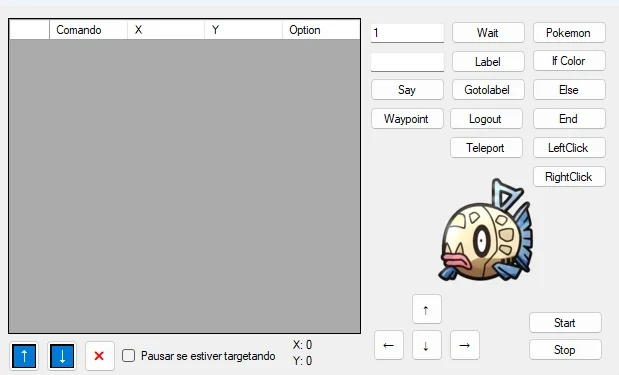Click the blank row-selector header cell

click(30, 30)
